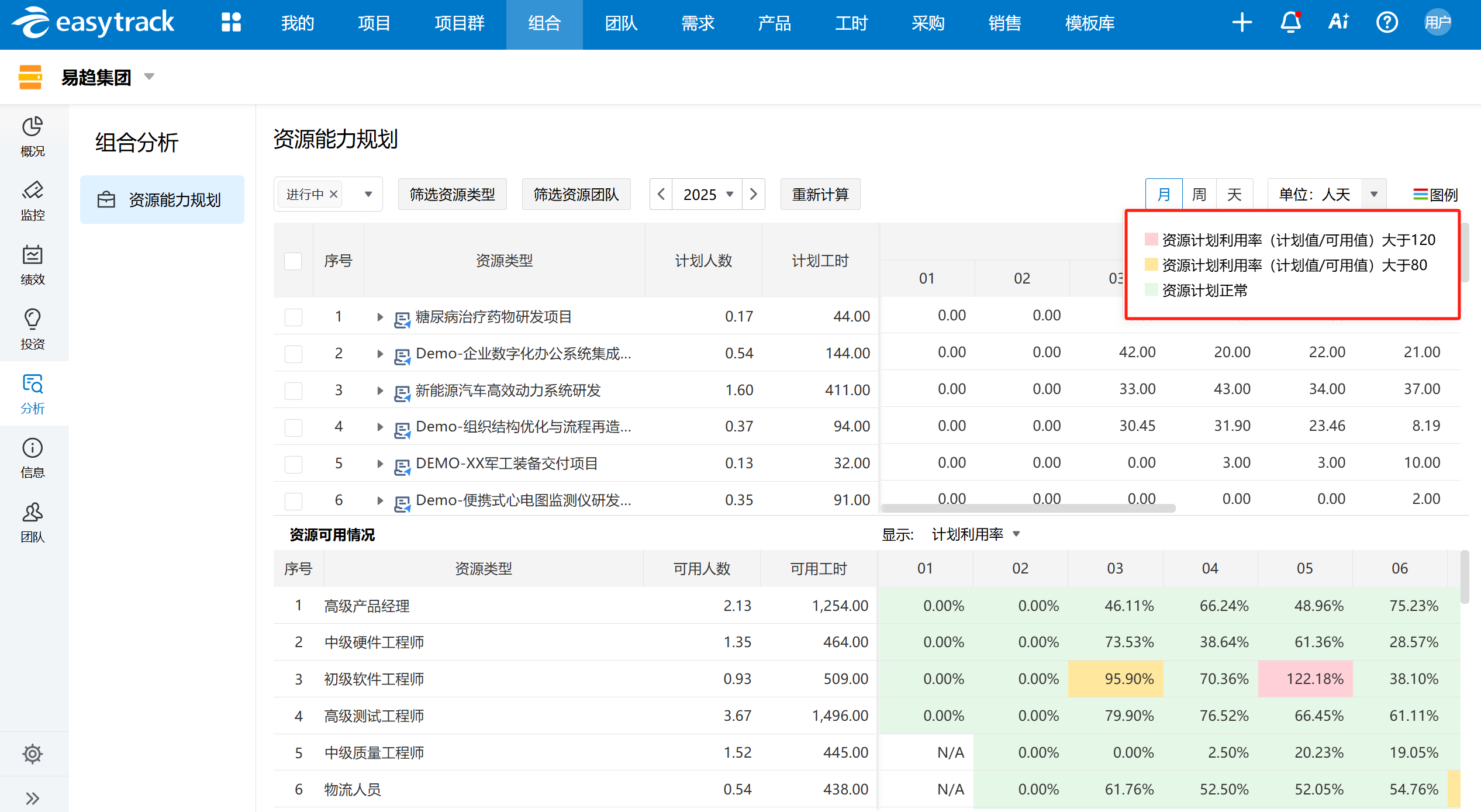The width and height of the screenshot is (1481, 812).
Task: Click the notifications bell icon
Action: pyautogui.click(x=1290, y=23)
